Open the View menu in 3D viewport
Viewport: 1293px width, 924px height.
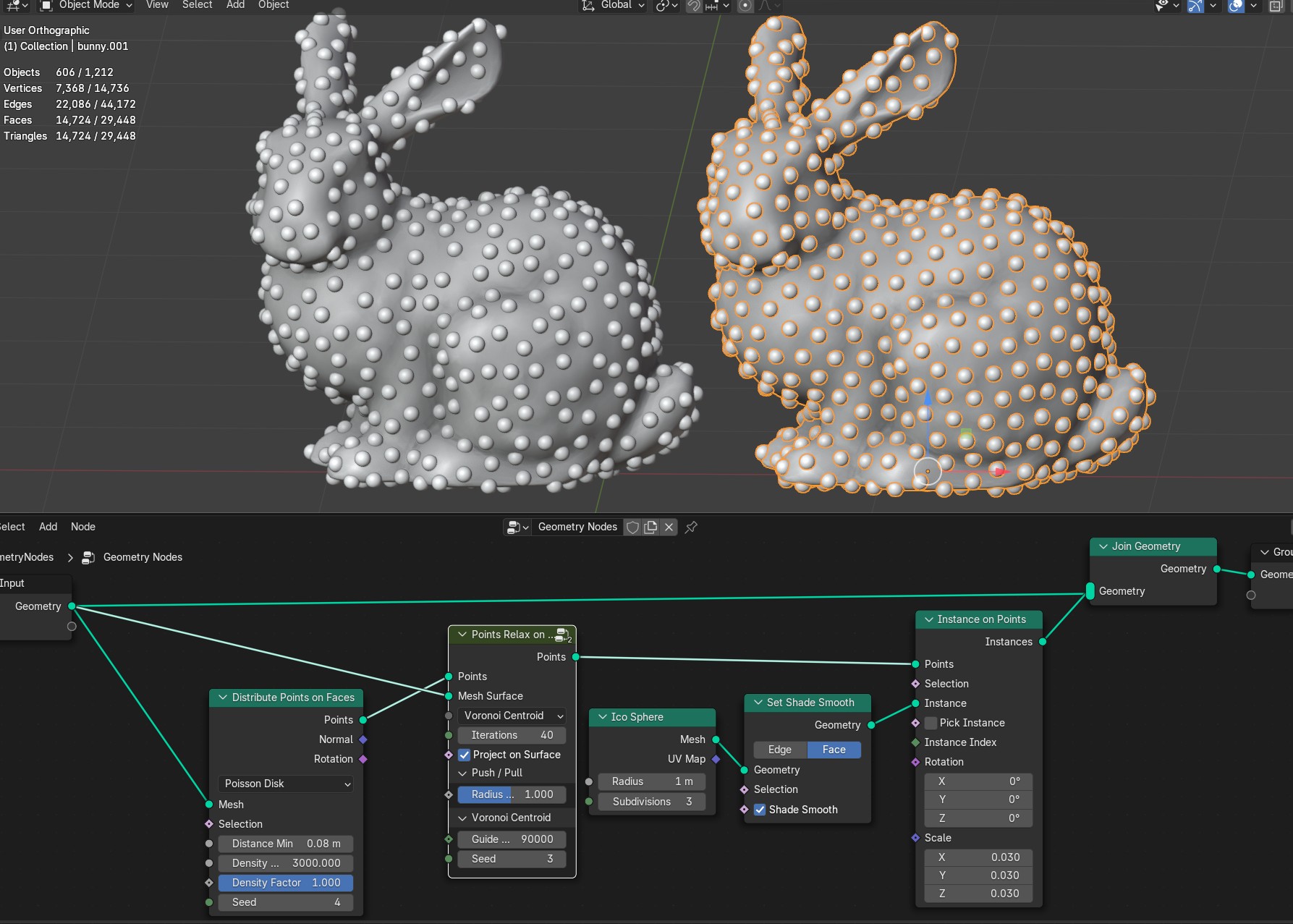coord(157,5)
